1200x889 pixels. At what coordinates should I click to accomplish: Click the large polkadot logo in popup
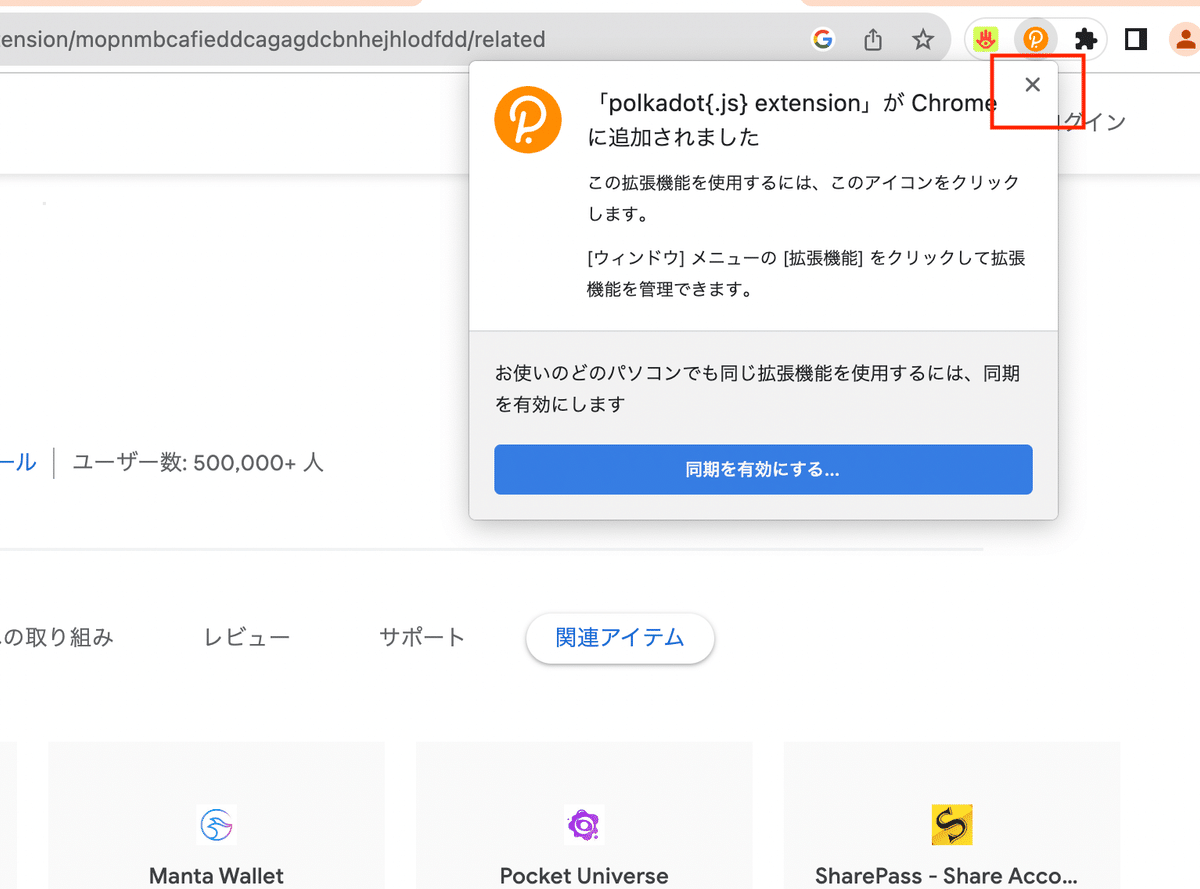tap(528, 119)
